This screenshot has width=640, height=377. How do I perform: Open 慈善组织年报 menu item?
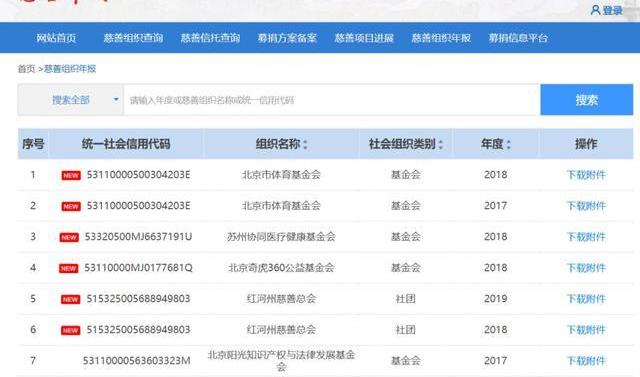point(441,38)
